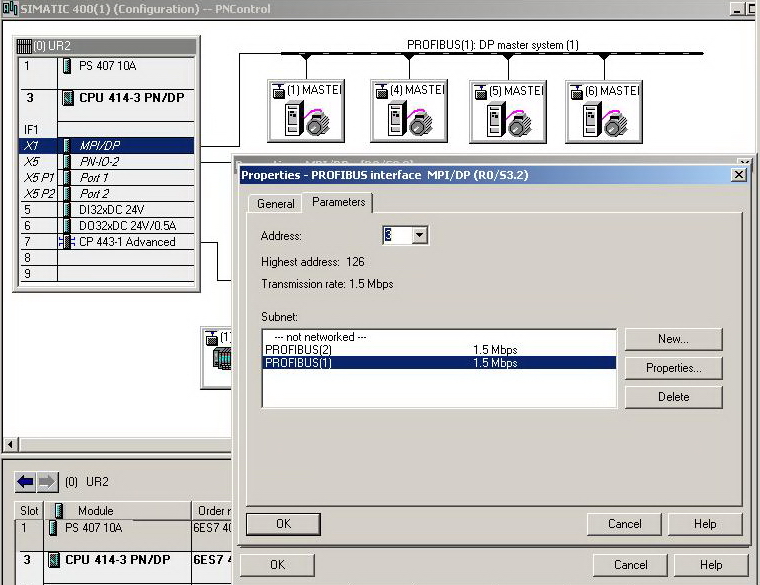This screenshot has width=760, height=585.
Task: Navigate forward with the gray right arrow
Action: coord(47,482)
